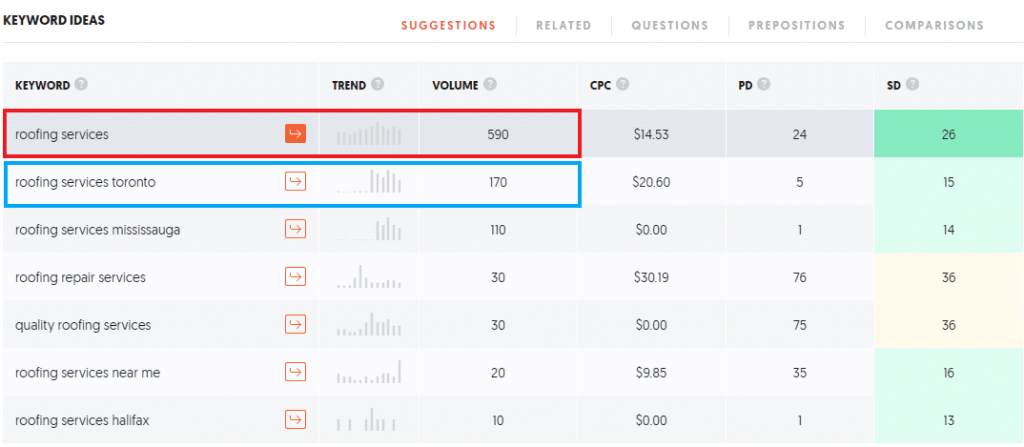The width and height of the screenshot is (1024, 447).
Task: Select the Suggestions tab
Action: pos(449,25)
